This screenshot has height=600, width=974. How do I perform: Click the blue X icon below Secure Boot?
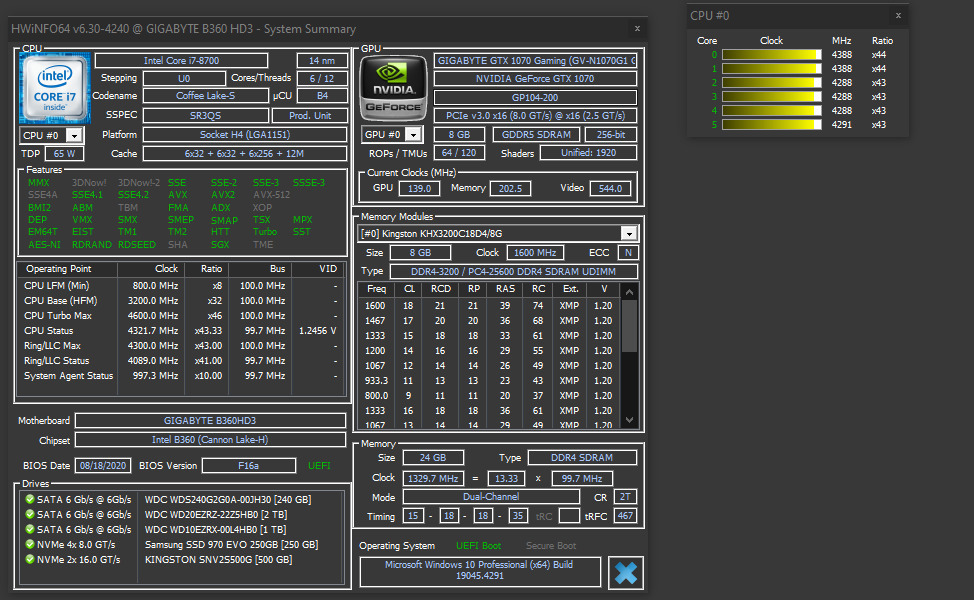626,573
